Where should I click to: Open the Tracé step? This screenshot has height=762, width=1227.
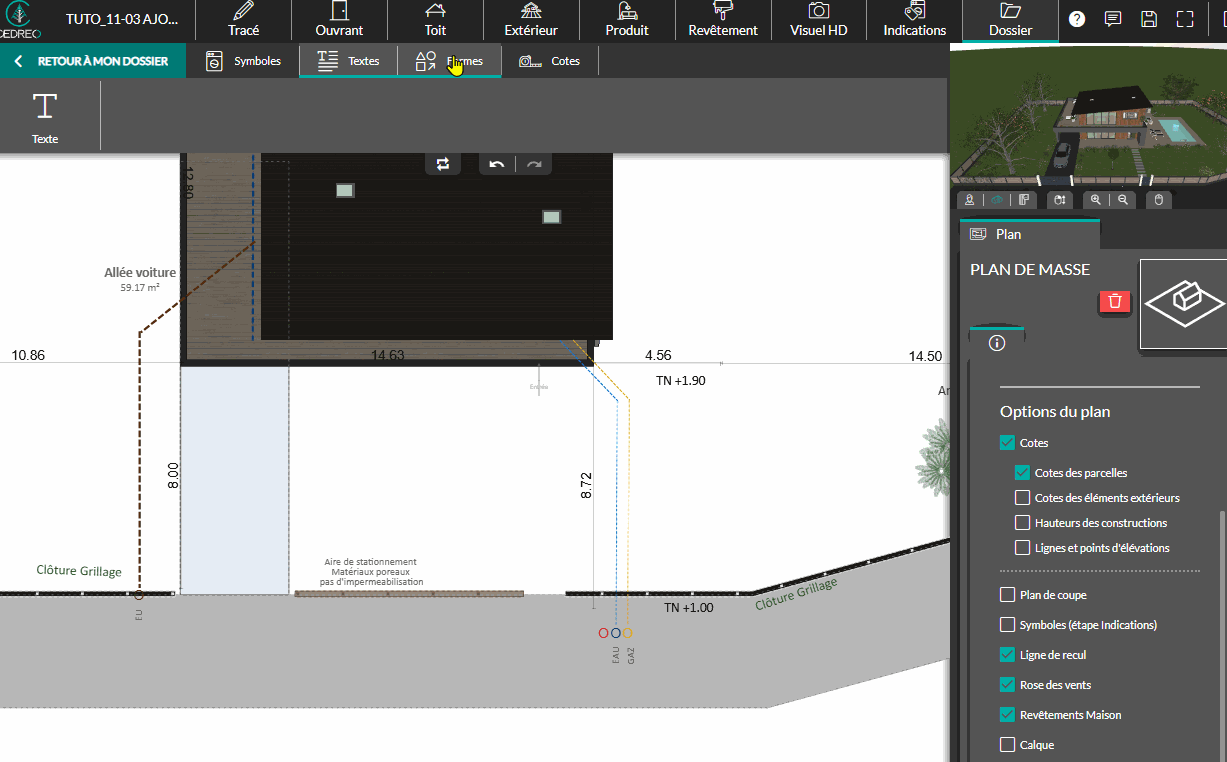[x=243, y=21]
